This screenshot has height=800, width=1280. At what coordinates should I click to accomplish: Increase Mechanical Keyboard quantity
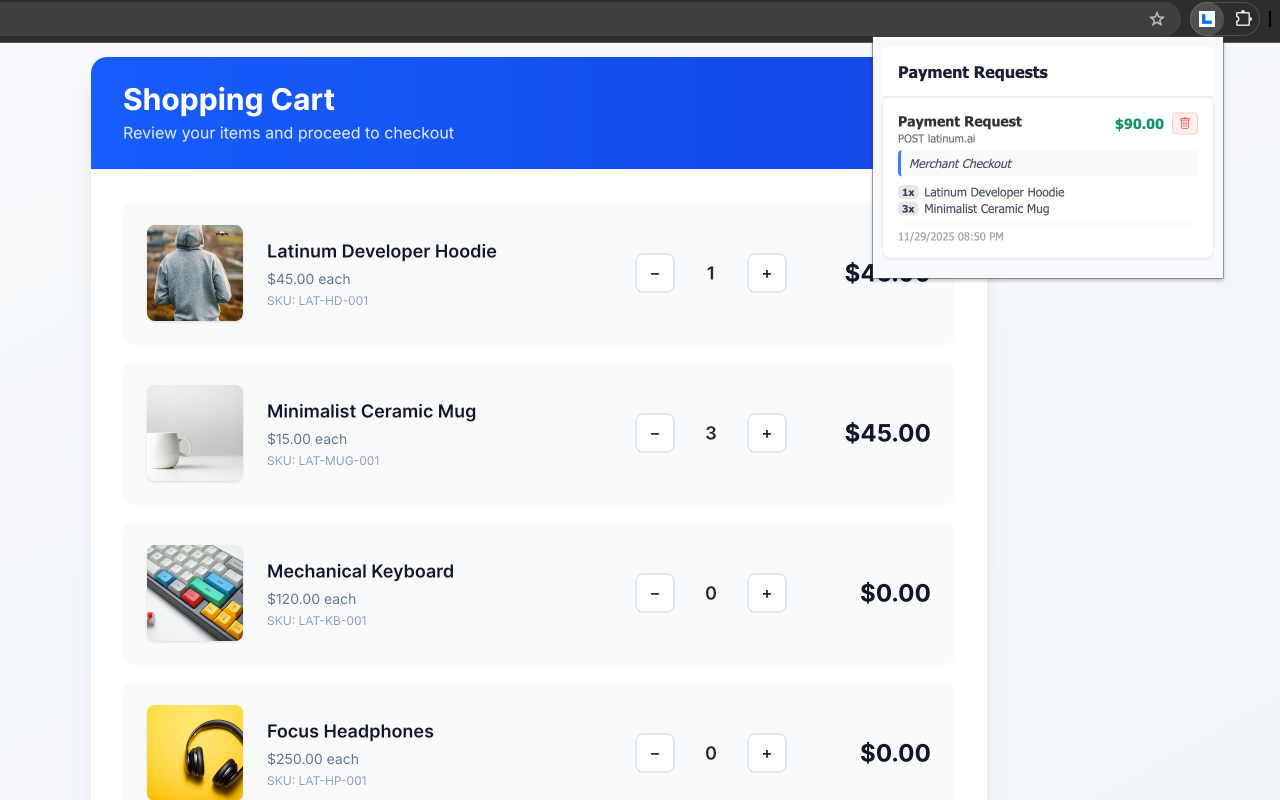click(766, 593)
